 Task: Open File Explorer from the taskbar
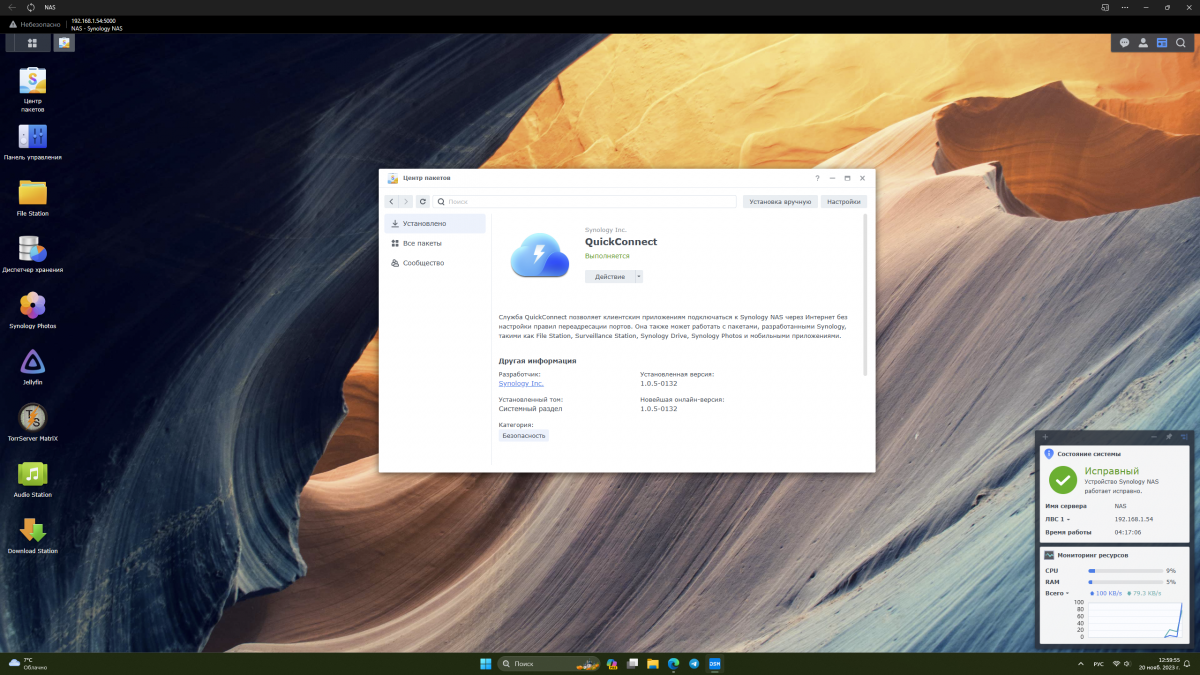click(x=652, y=664)
